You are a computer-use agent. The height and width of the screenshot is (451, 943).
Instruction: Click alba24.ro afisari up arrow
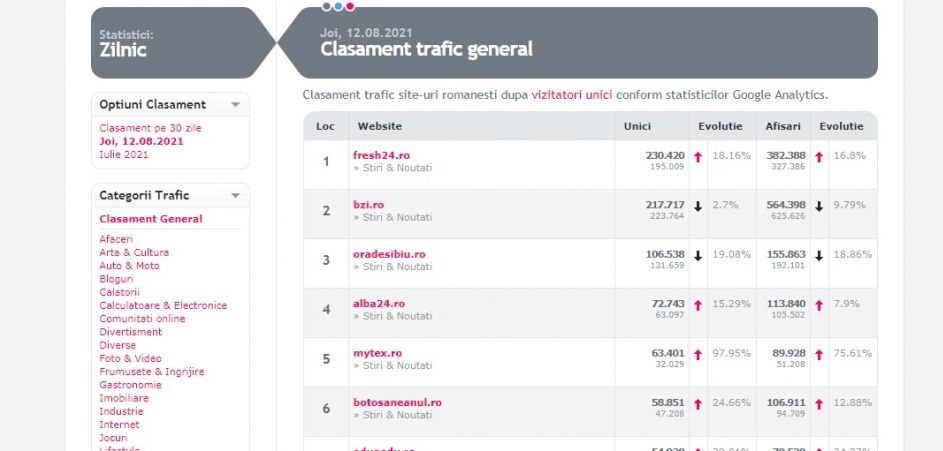tap(819, 305)
